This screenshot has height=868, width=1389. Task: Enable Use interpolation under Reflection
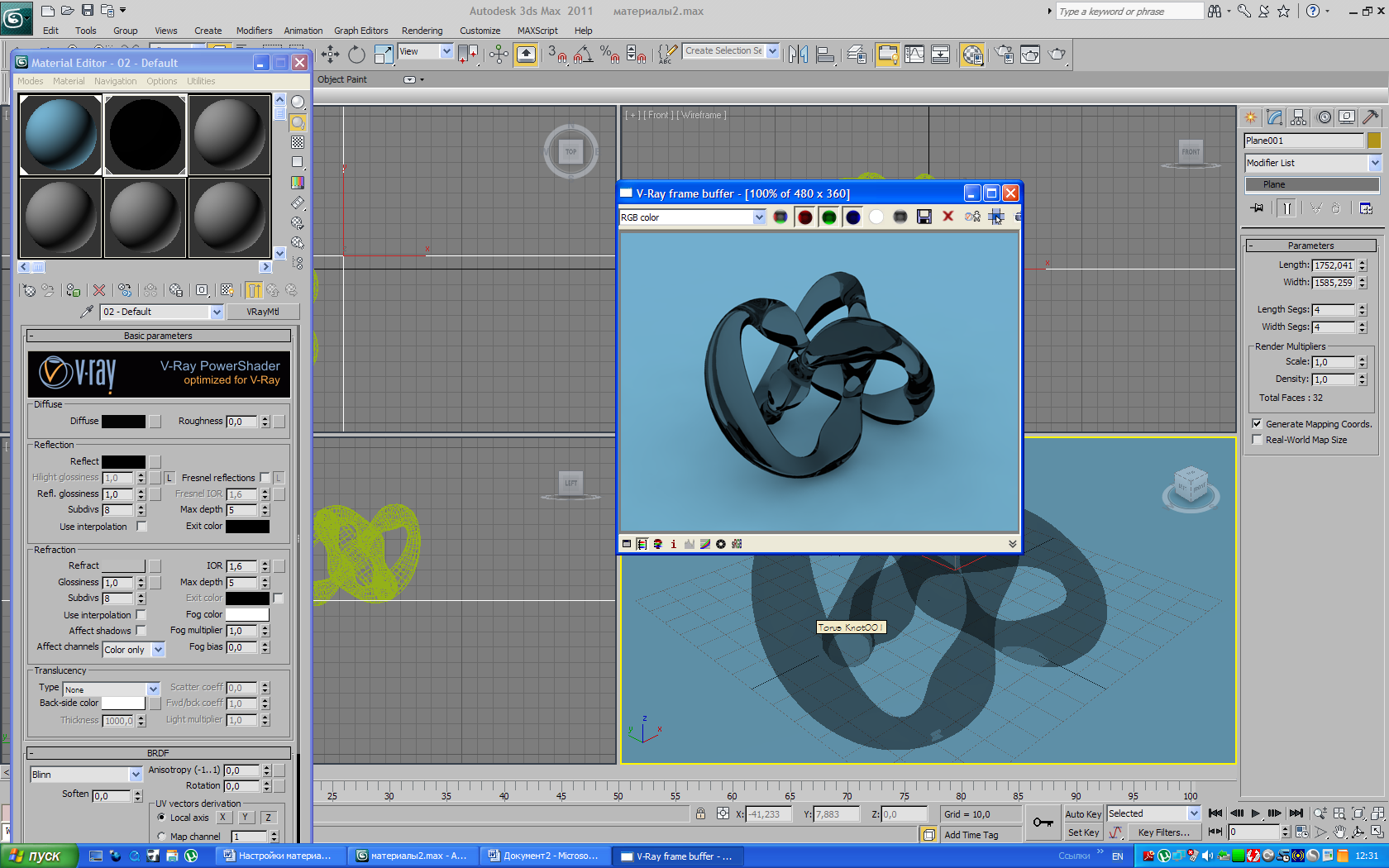[141, 526]
